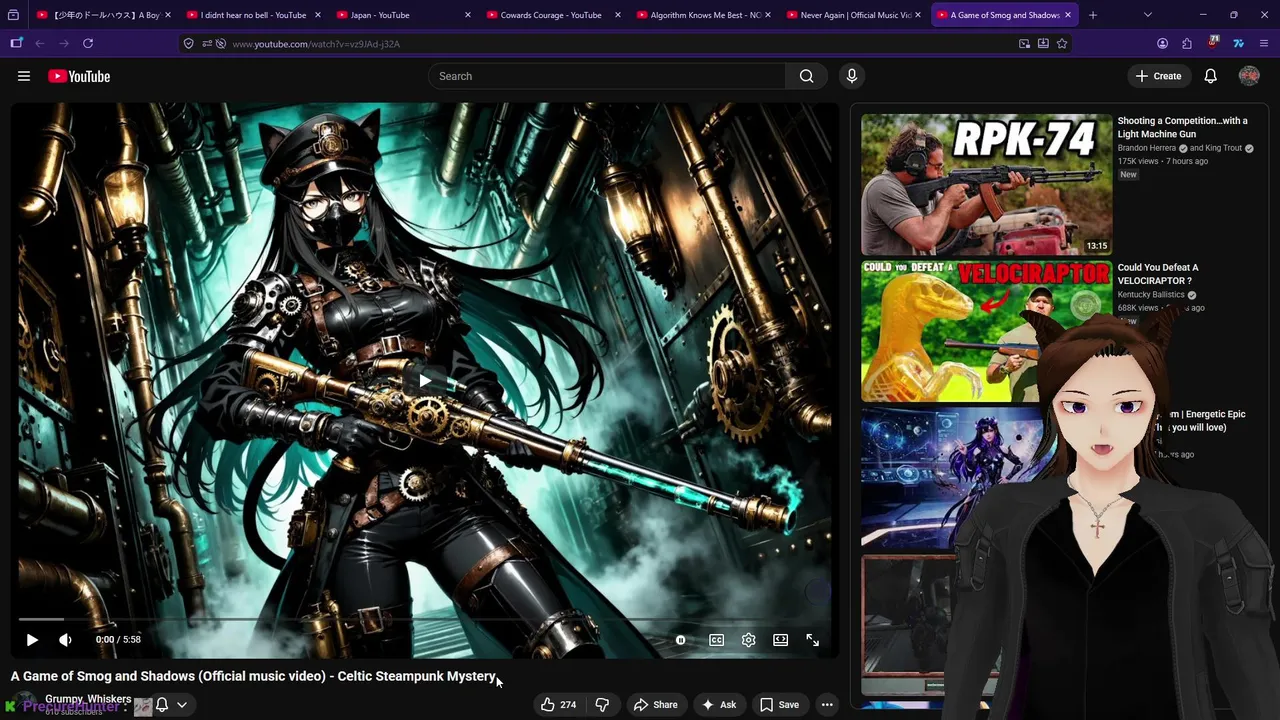Focus the YouTube search box
This screenshot has width=1280, height=720.
(607, 76)
